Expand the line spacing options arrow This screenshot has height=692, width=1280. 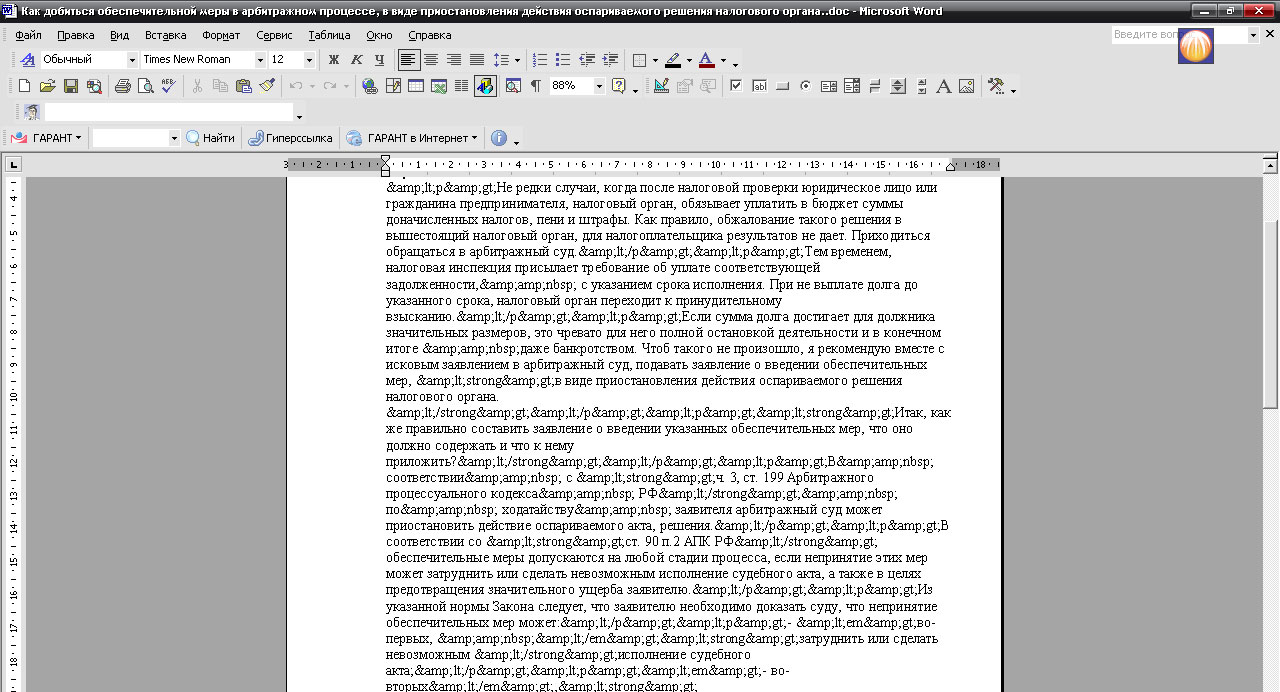(x=517, y=60)
